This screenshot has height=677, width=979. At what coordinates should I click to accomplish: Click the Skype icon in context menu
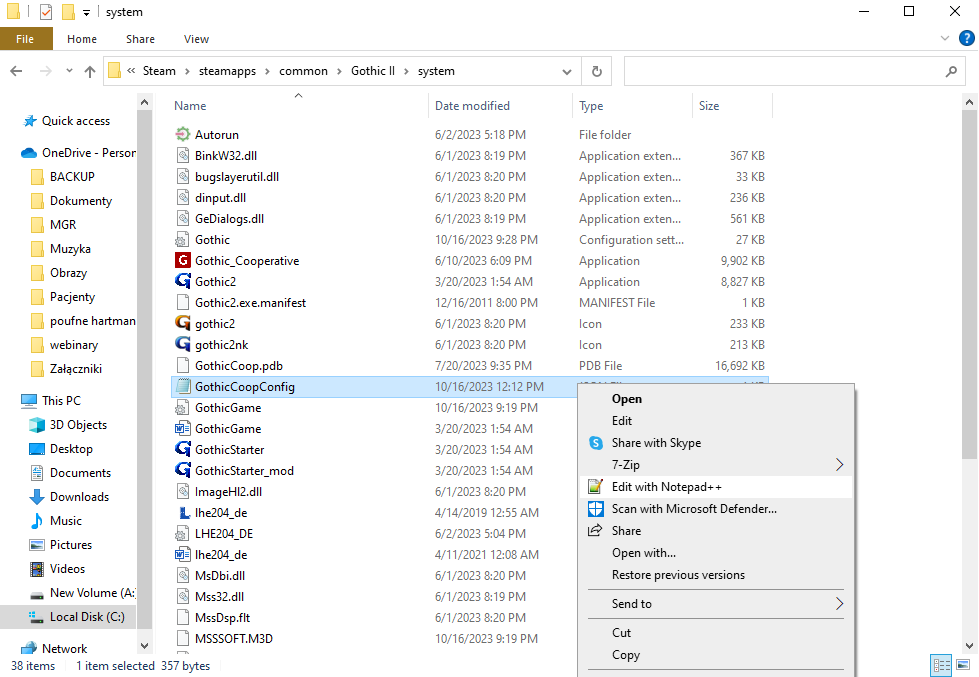pyautogui.click(x=596, y=443)
